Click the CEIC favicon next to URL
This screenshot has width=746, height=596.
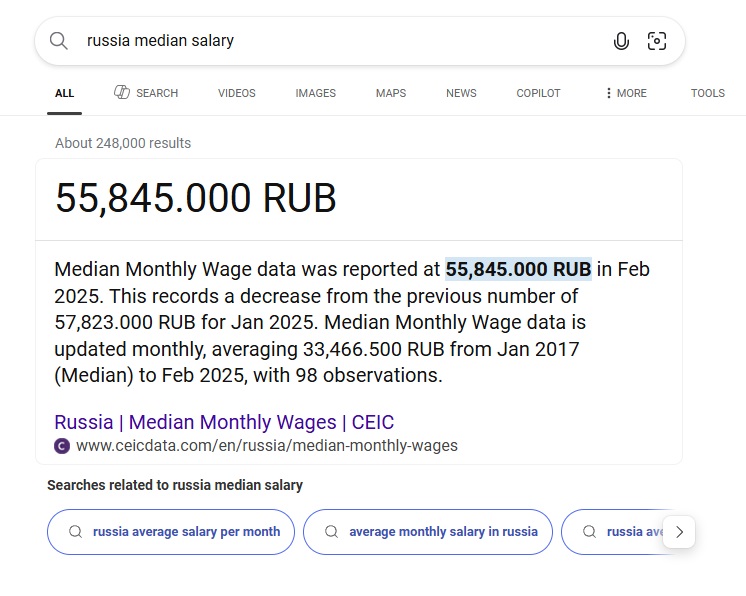(62, 446)
